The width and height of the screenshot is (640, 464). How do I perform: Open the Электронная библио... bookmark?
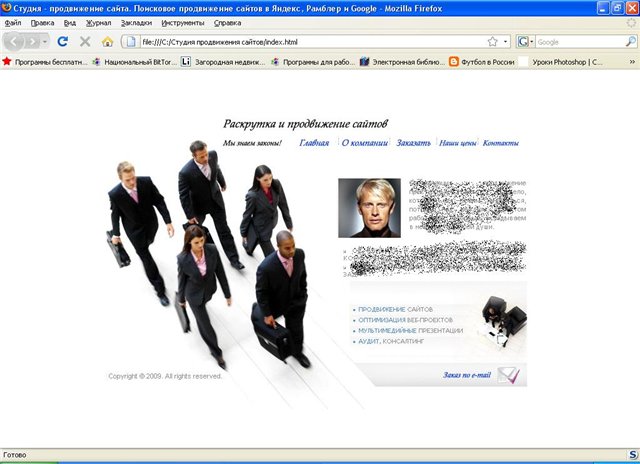pos(402,62)
